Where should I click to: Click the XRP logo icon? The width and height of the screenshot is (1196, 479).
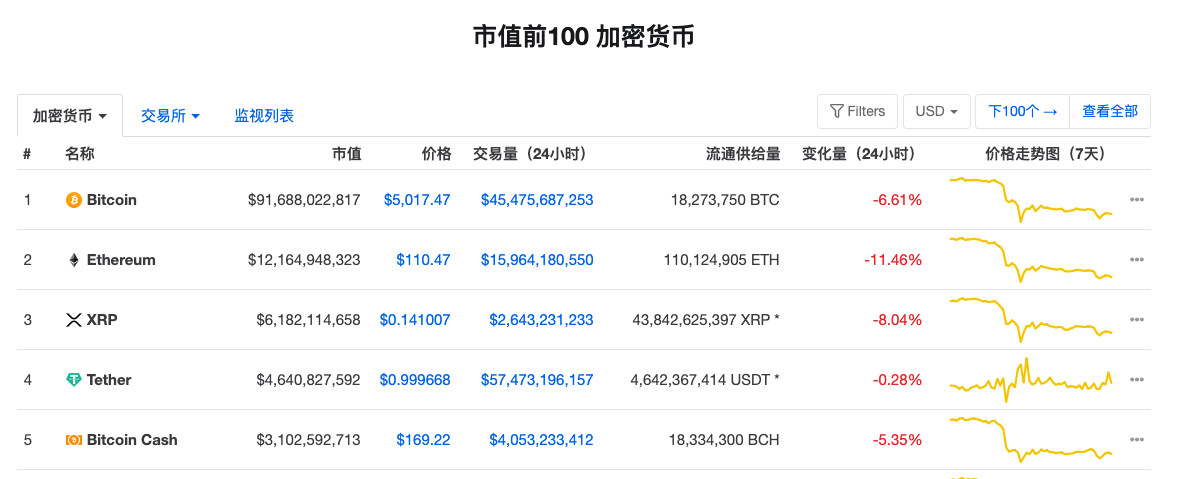tap(74, 320)
